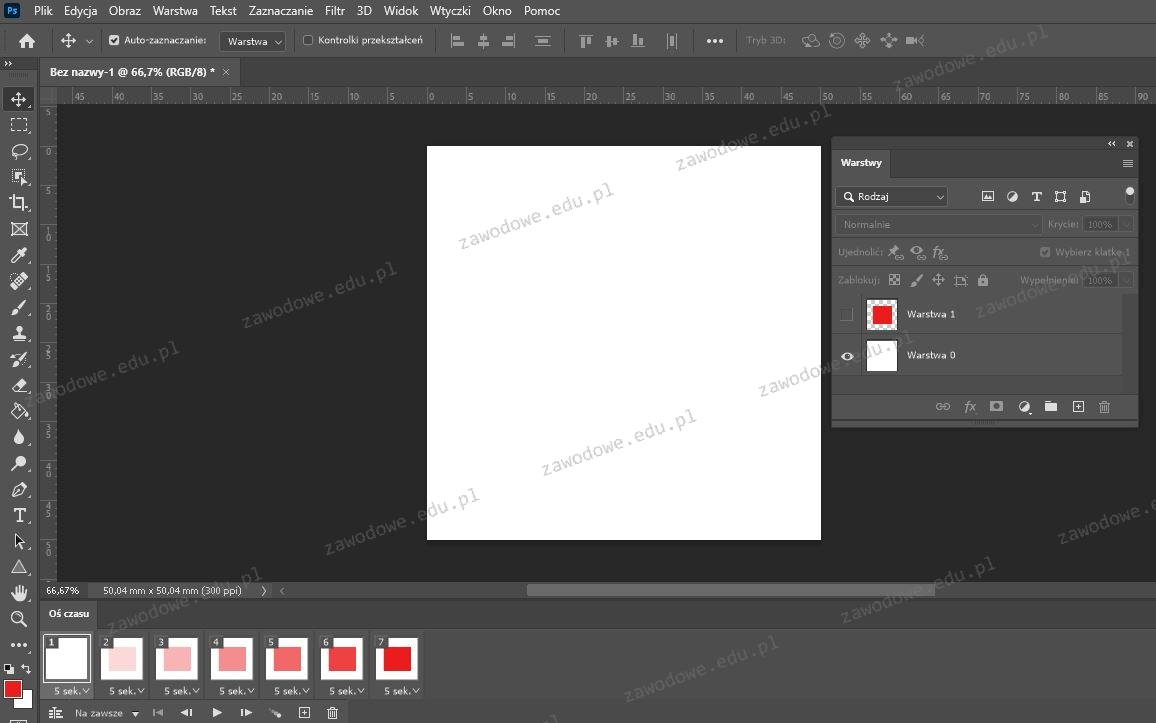This screenshot has width=1156, height=723.
Task: Toggle lock transparent pixels
Action: [x=894, y=280]
